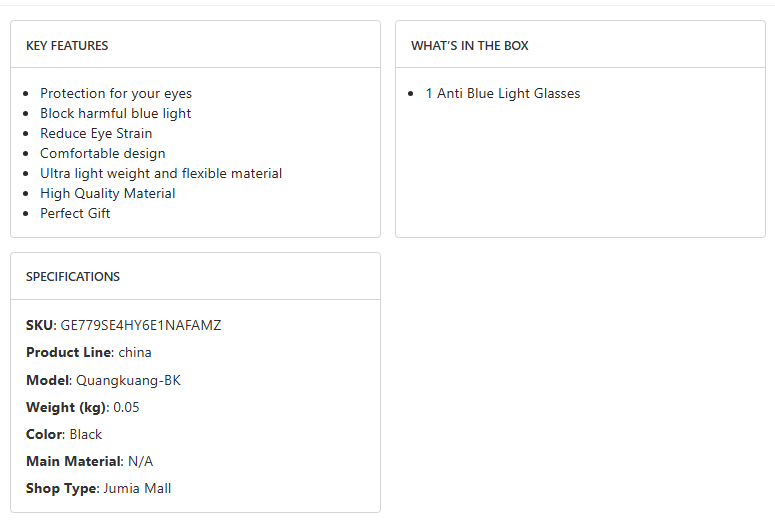Click 'Ultra light weight and flexible material'

click(x=161, y=173)
